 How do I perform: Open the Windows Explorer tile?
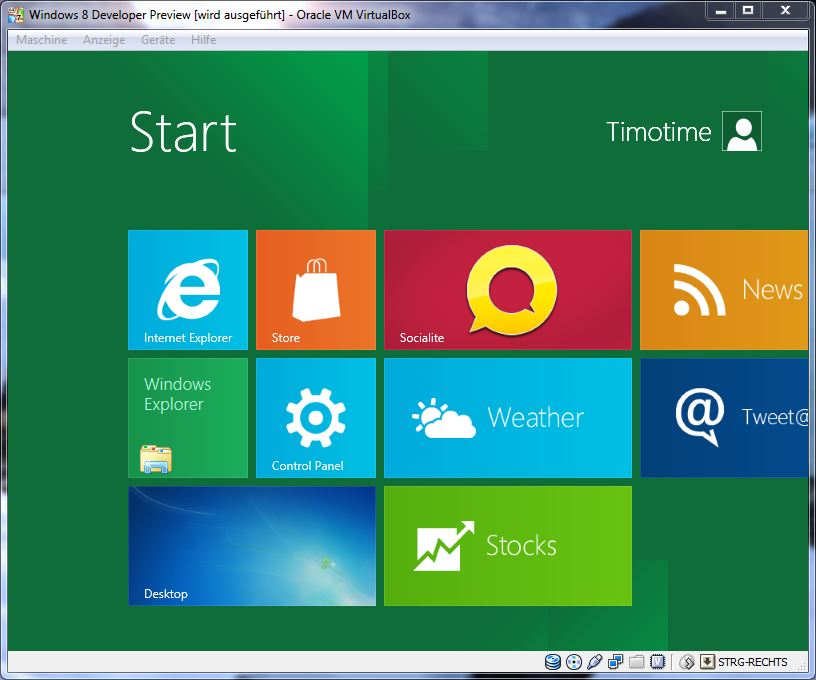(x=188, y=418)
